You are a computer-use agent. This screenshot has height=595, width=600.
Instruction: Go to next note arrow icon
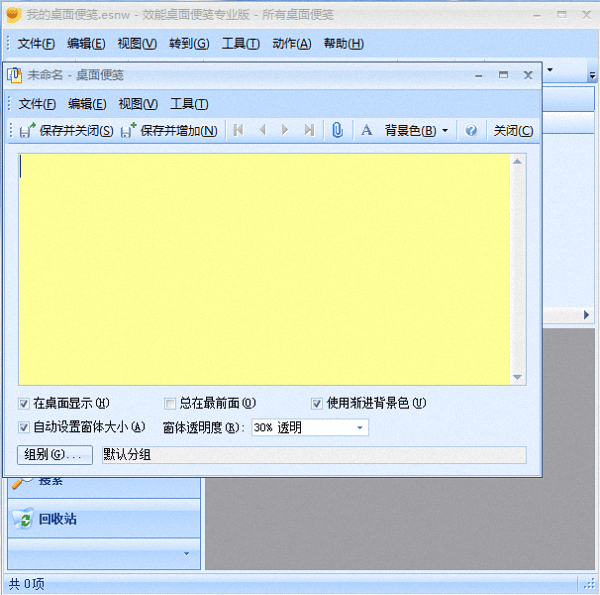click(285, 130)
